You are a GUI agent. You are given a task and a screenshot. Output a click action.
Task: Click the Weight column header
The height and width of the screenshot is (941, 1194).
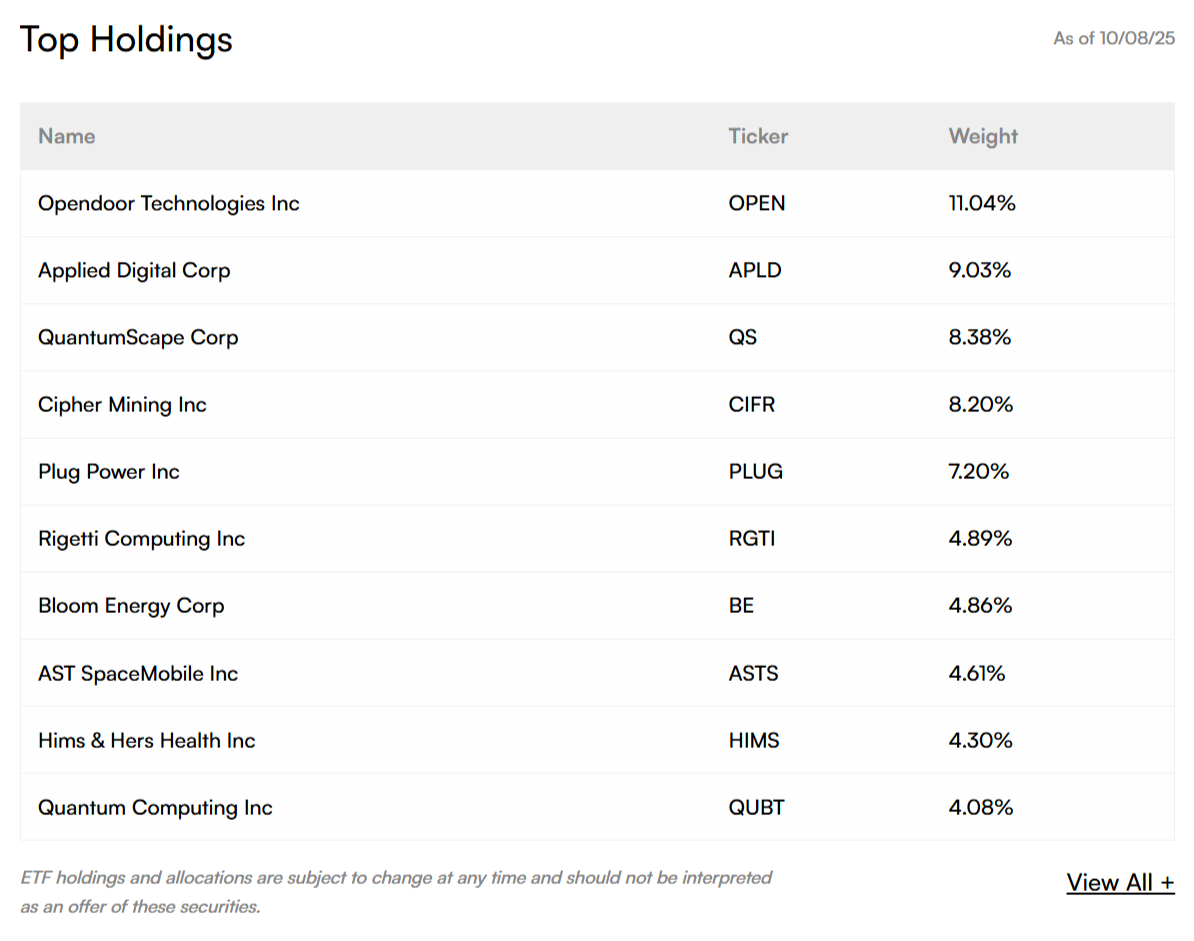coord(983,136)
